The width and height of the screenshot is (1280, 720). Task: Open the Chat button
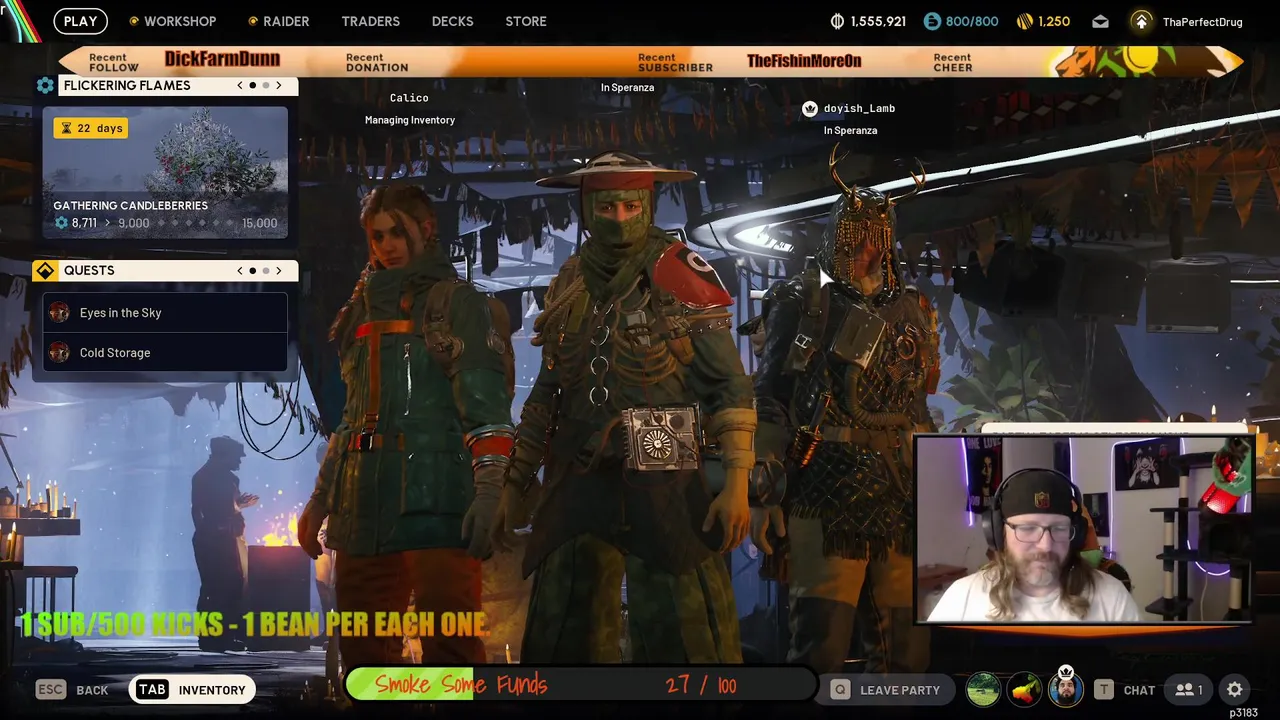pos(1124,690)
